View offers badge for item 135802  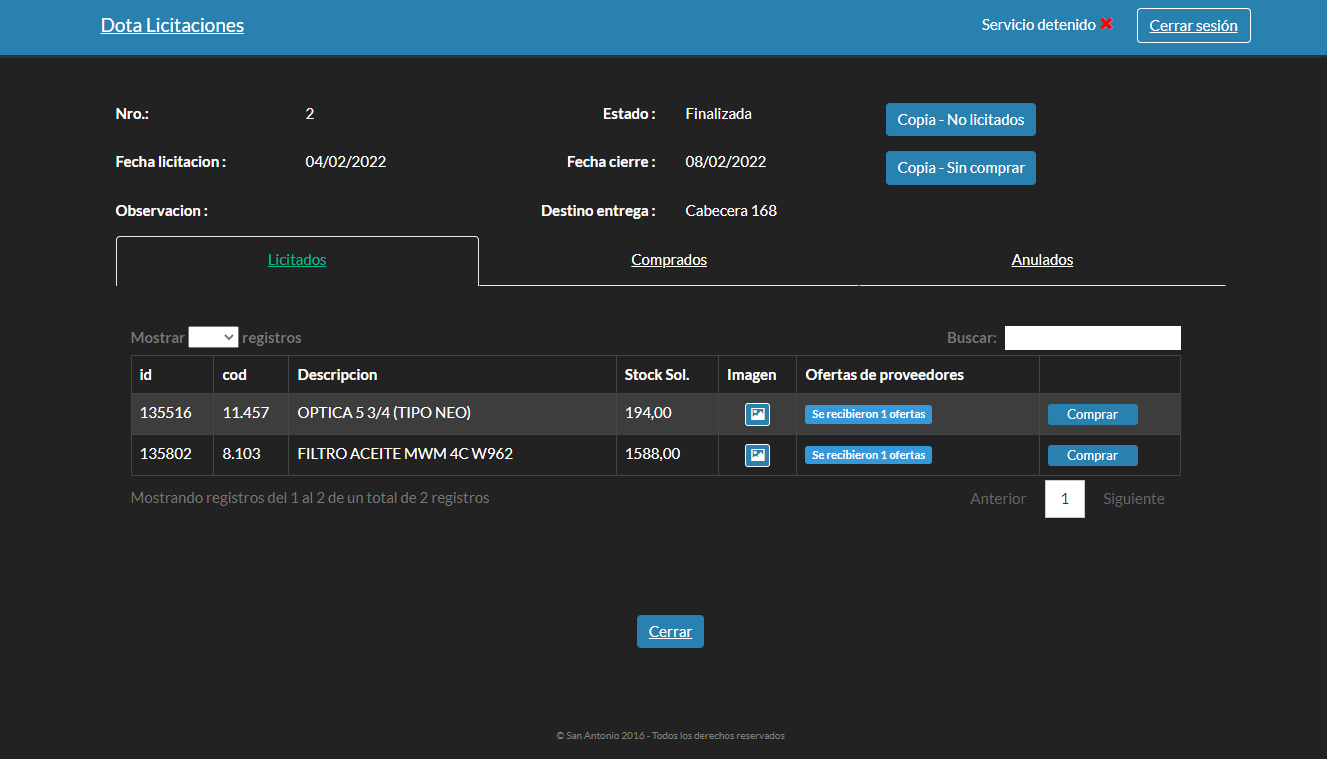pos(868,455)
